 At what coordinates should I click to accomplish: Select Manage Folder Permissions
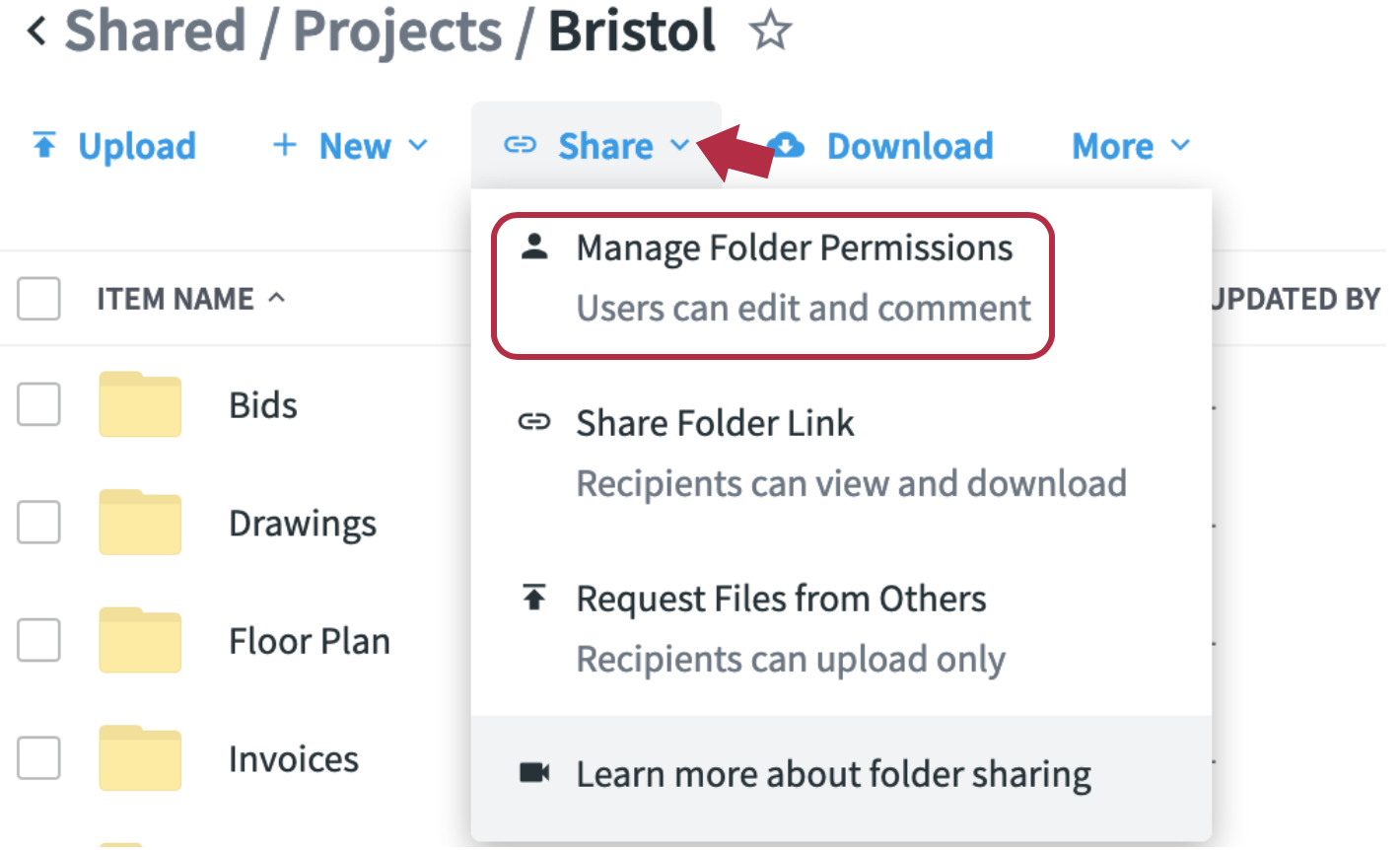coord(794,248)
